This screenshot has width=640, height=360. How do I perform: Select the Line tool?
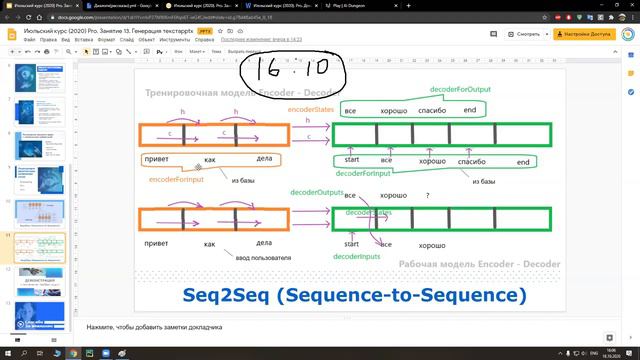(129, 52)
